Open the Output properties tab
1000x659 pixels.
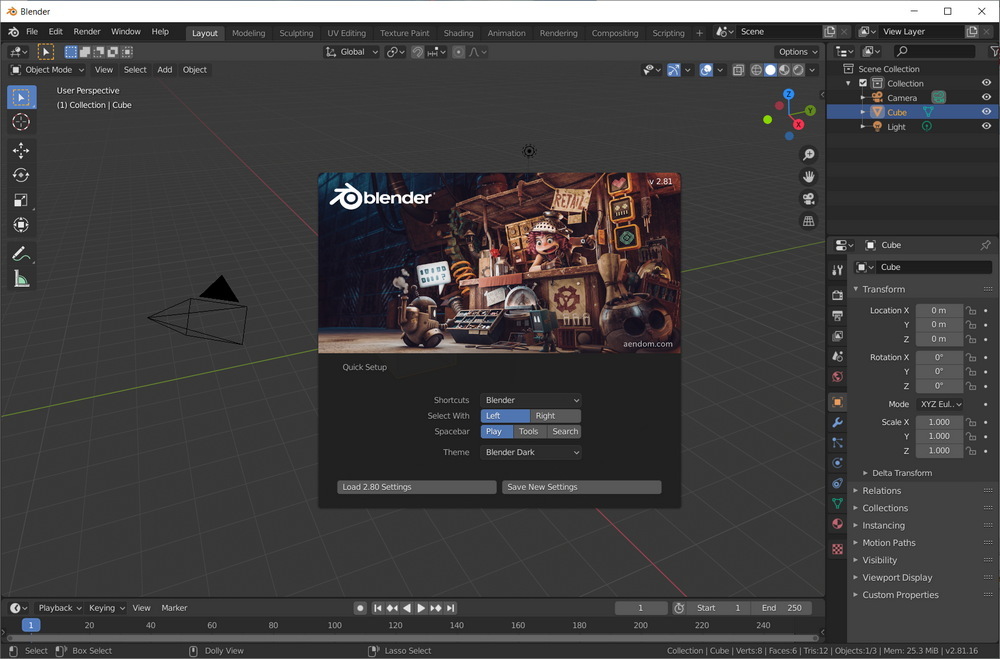[837, 315]
